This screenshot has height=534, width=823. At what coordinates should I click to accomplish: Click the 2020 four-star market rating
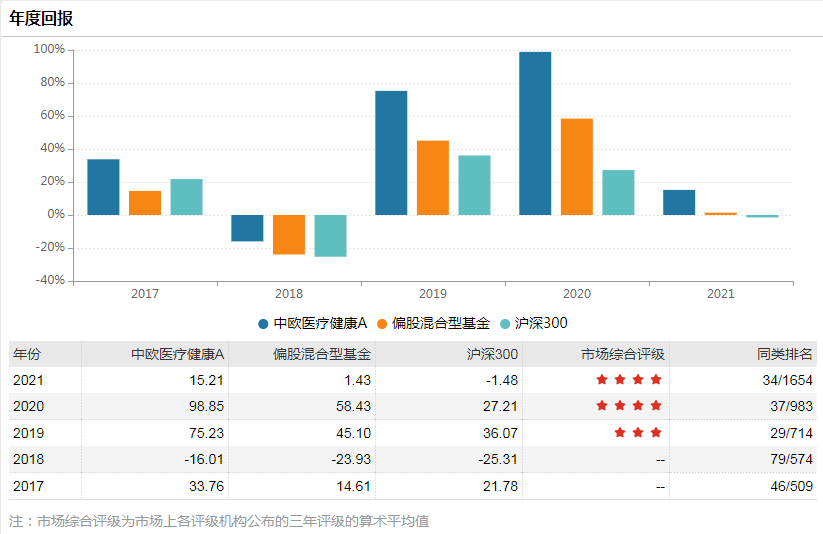pyautogui.click(x=629, y=406)
